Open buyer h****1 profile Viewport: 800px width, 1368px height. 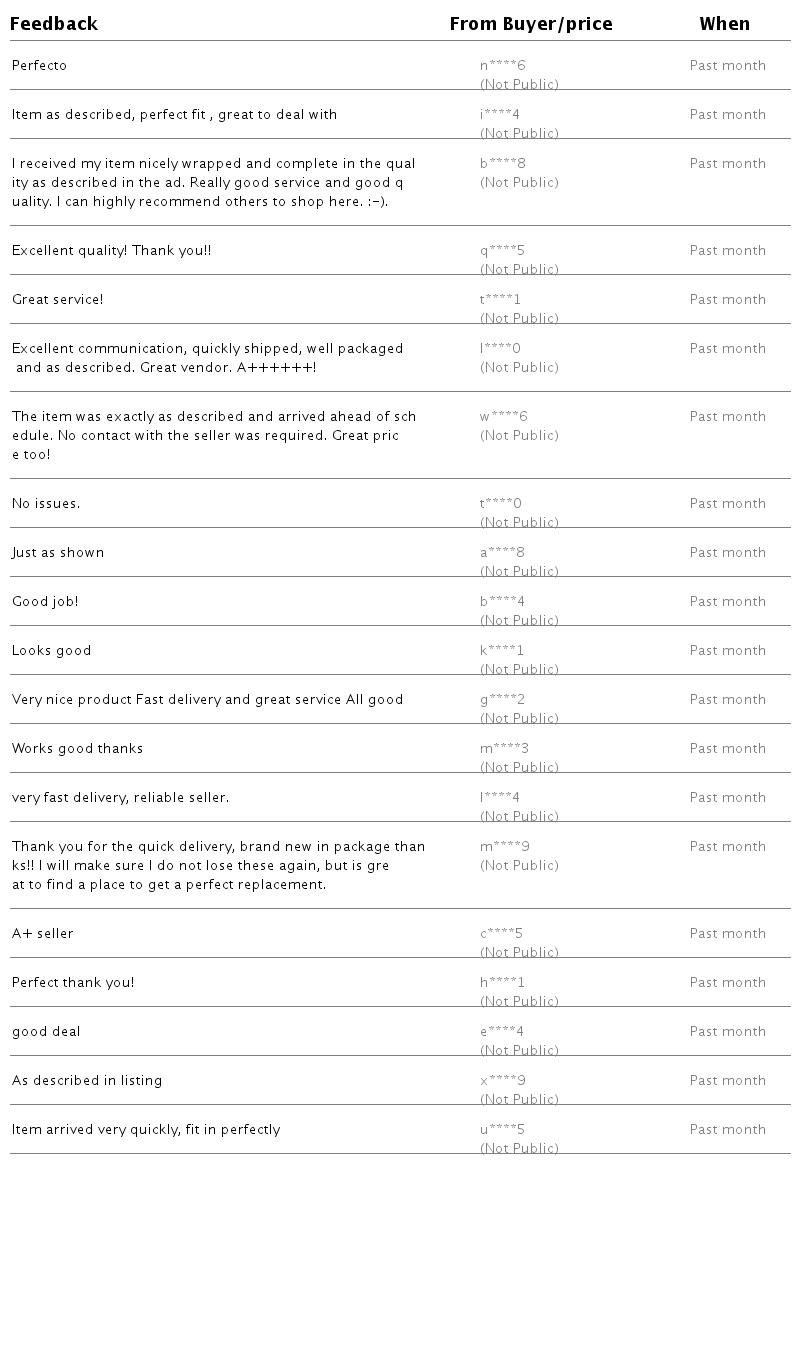click(x=502, y=983)
